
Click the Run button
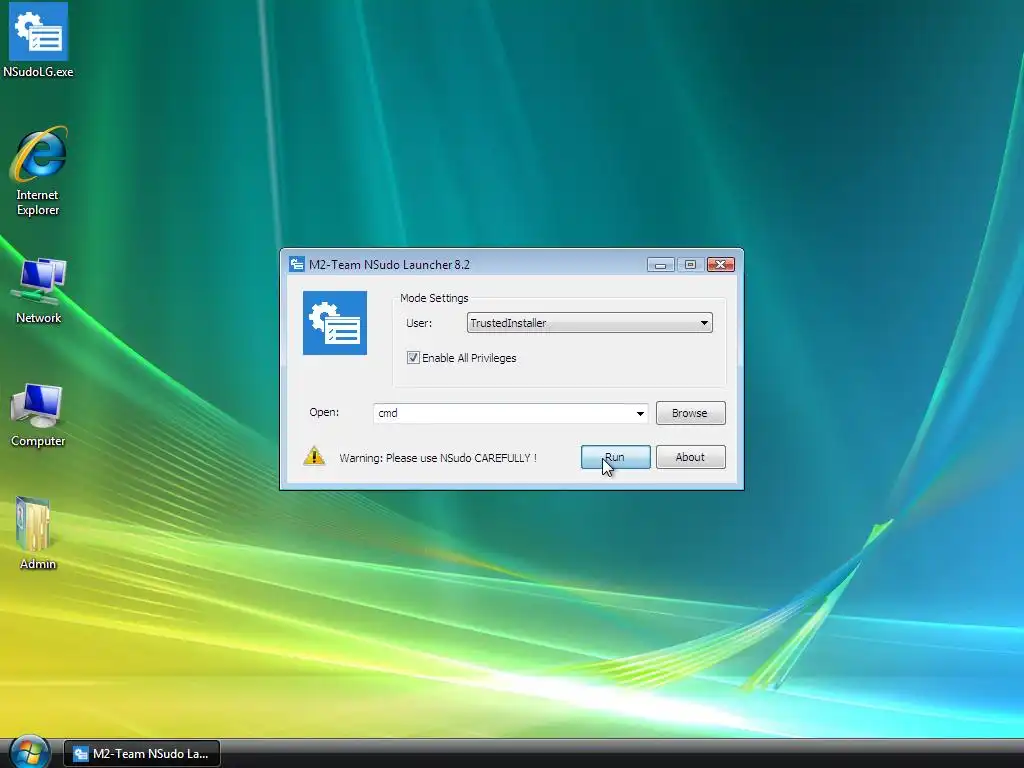[615, 457]
